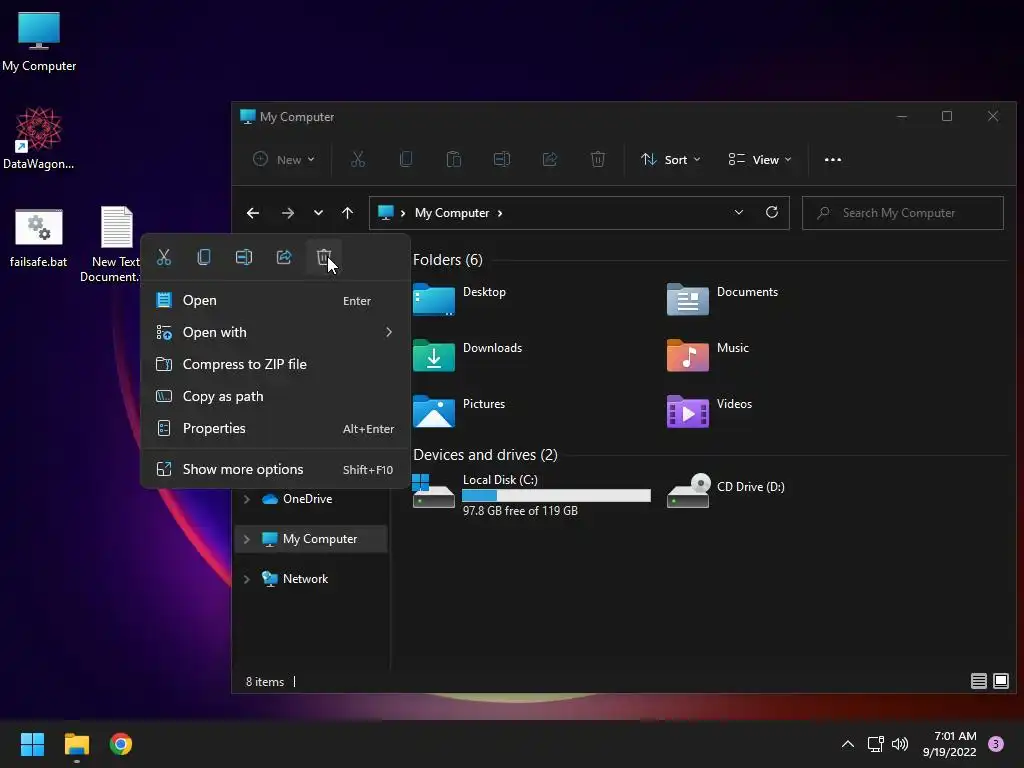Open the New dropdown in Explorer toolbar
This screenshot has width=1024, height=768.
point(284,160)
